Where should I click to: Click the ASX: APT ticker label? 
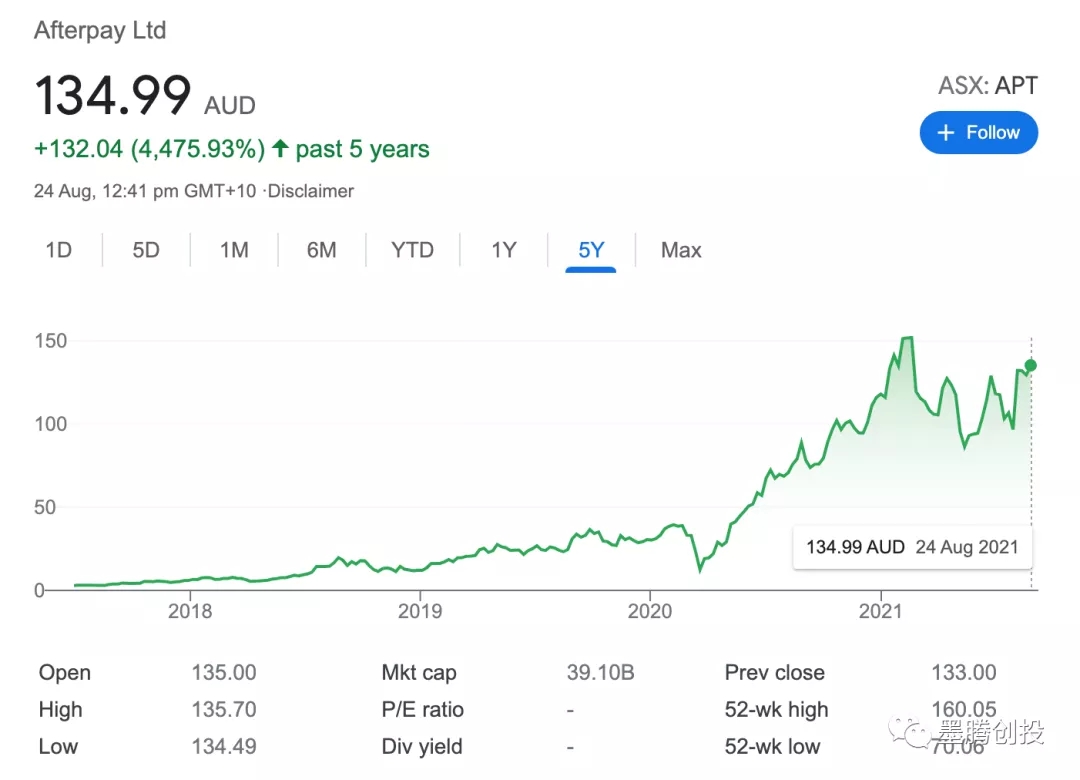(x=987, y=85)
